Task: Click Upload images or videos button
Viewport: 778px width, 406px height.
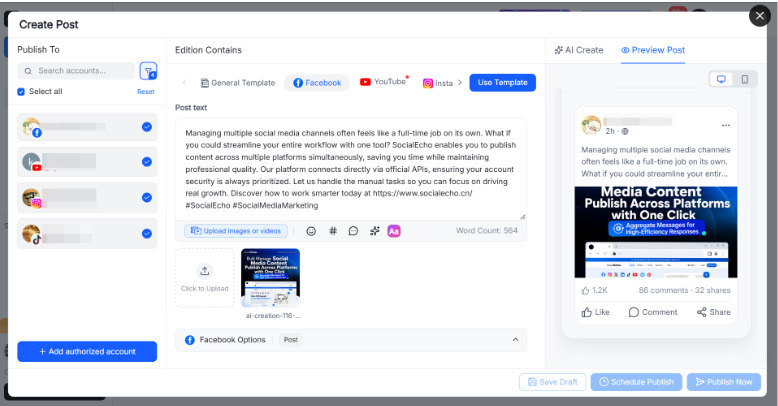Action: pos(236,231)
